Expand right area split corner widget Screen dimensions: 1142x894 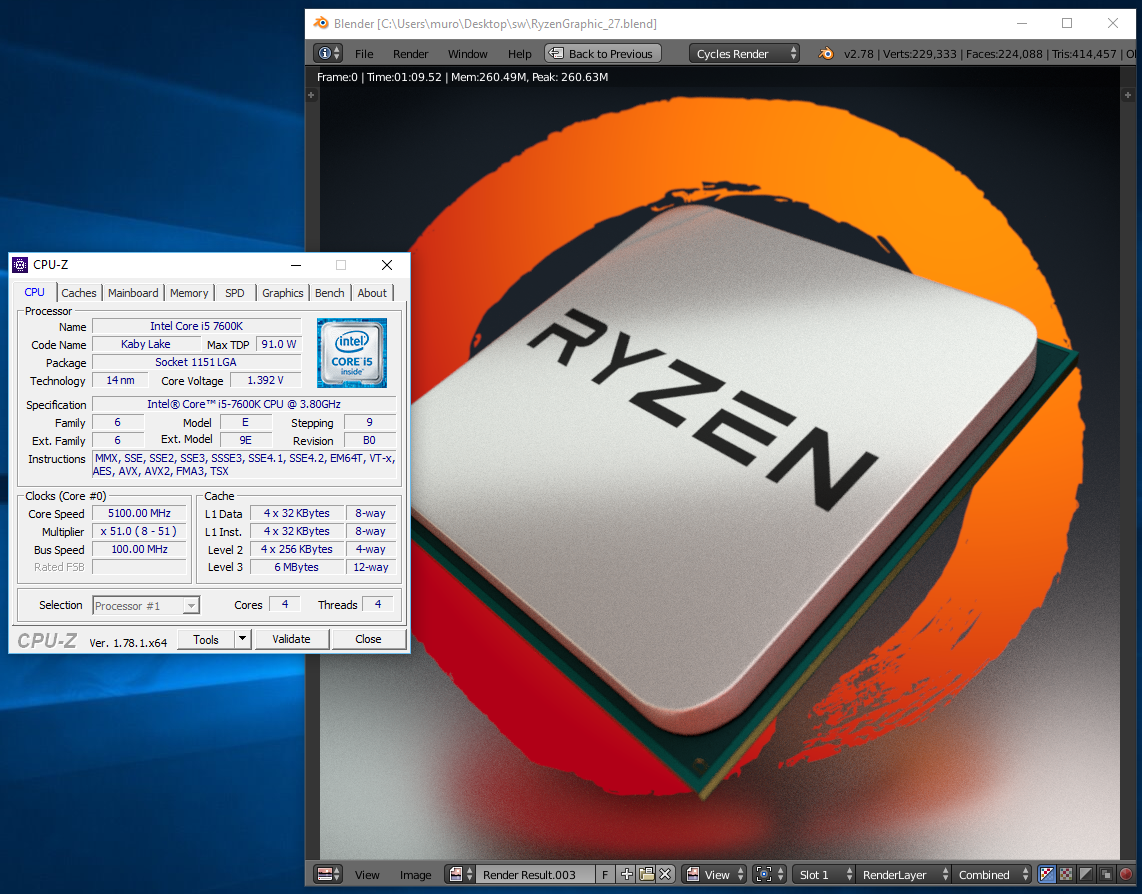click(x=1127, y=95)
